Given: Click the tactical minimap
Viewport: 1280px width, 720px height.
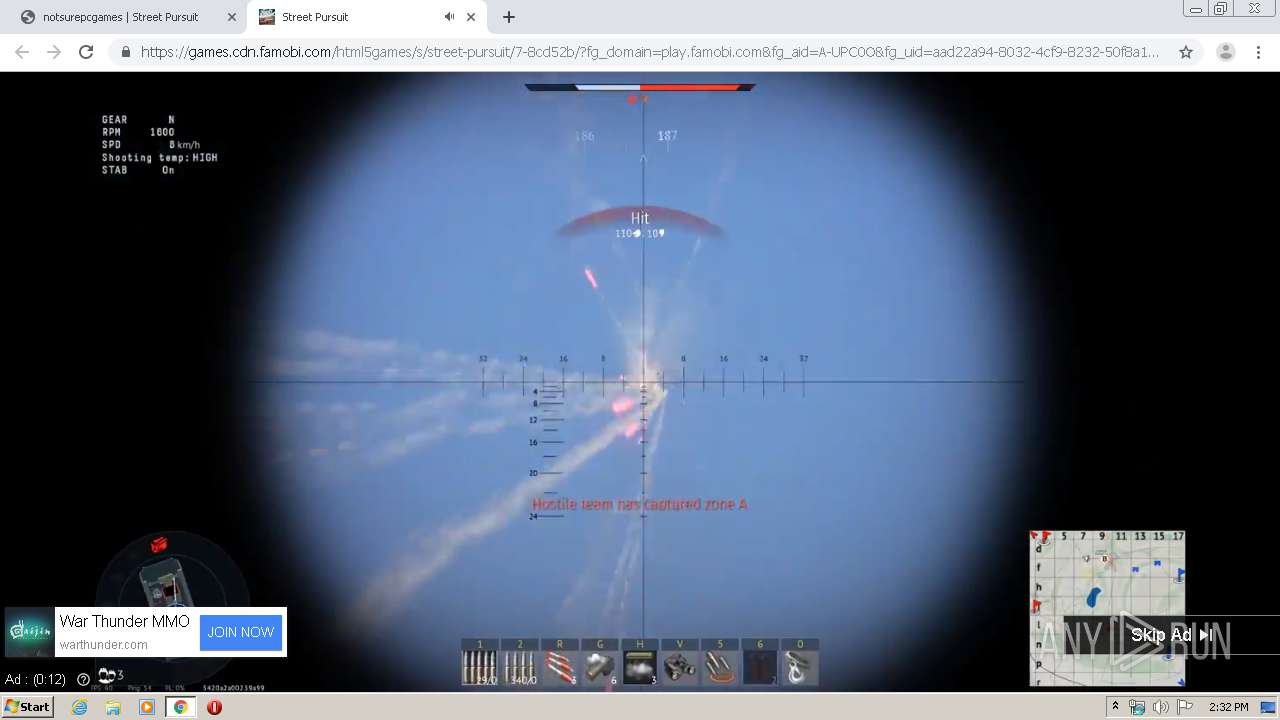Looking at the screenshot, I should (1107, 608).
